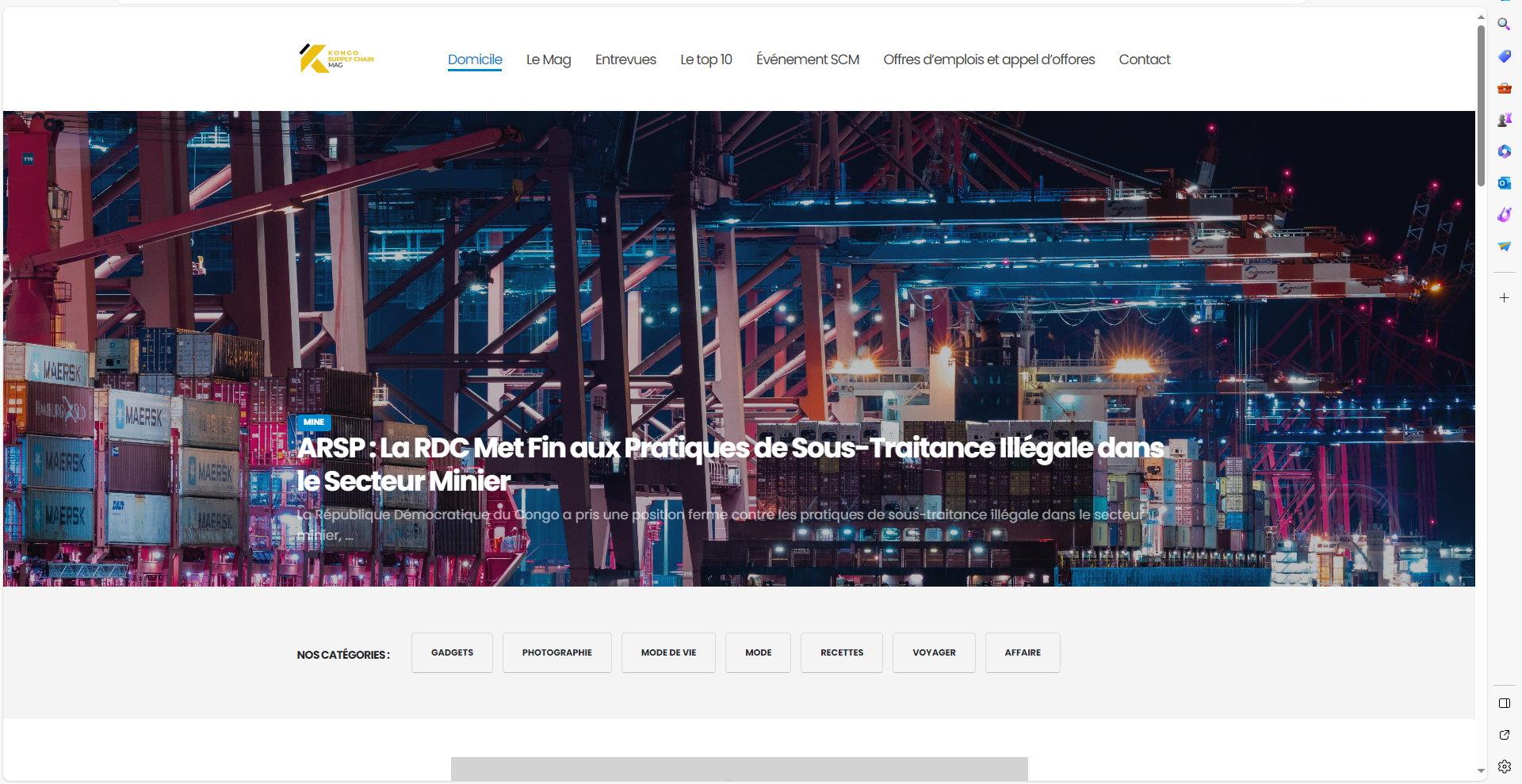Click the scrollbar up arrow
This screenshot has width=1522, height=784.
1481,17
